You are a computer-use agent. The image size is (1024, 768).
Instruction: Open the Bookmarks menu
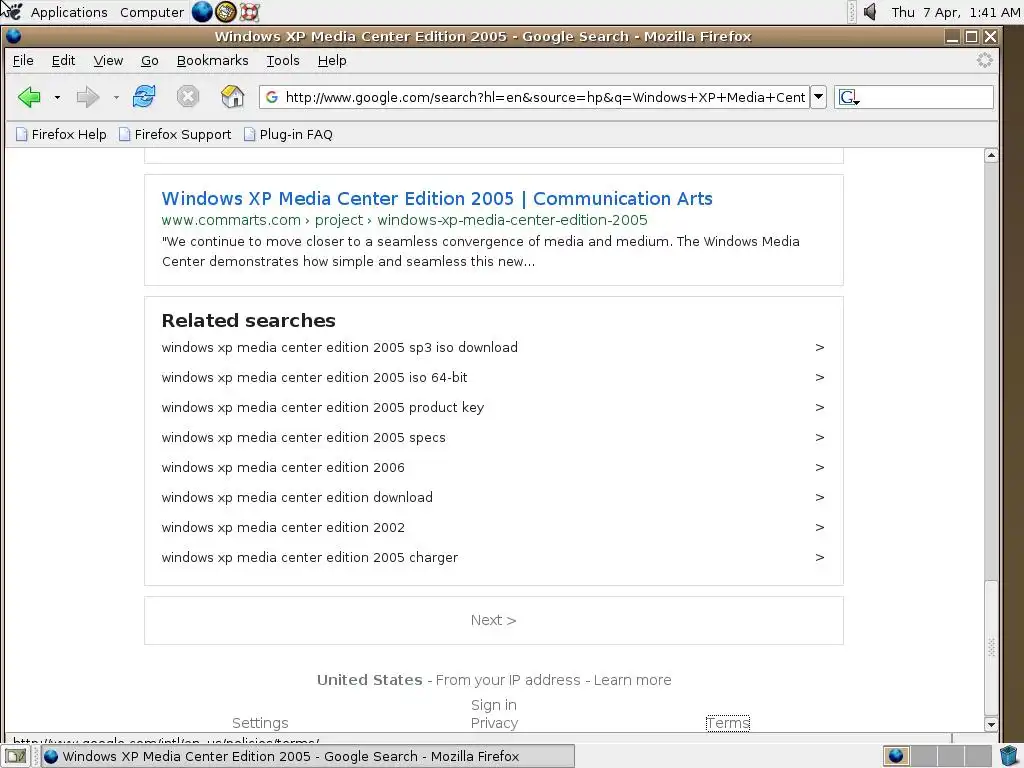pos(213,61)
